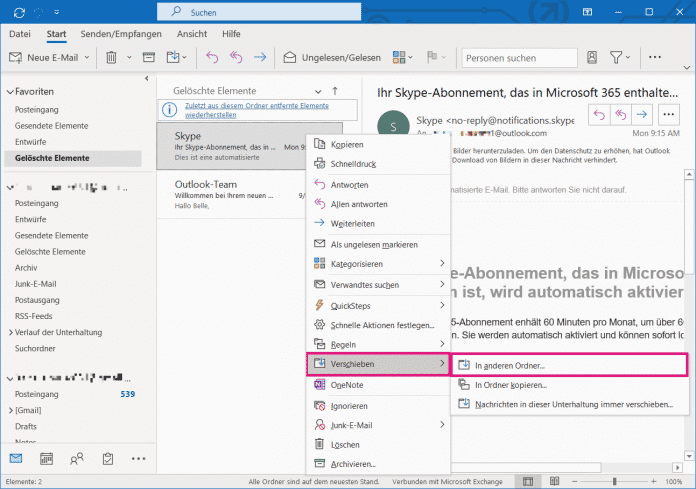Open Posteingang with 539 unread
This screenshot has width=696, height=489.
point(75,394)
